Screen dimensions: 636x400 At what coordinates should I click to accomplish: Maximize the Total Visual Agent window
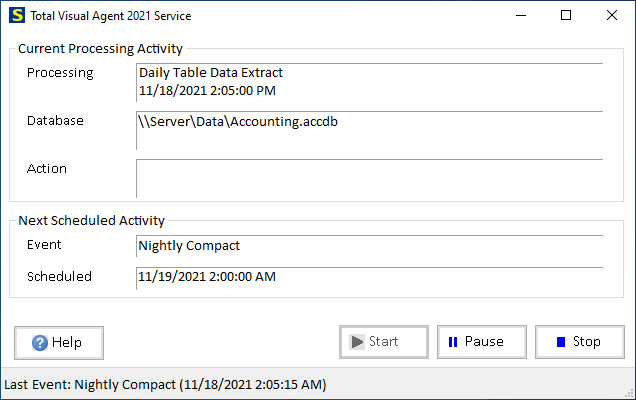566,15
